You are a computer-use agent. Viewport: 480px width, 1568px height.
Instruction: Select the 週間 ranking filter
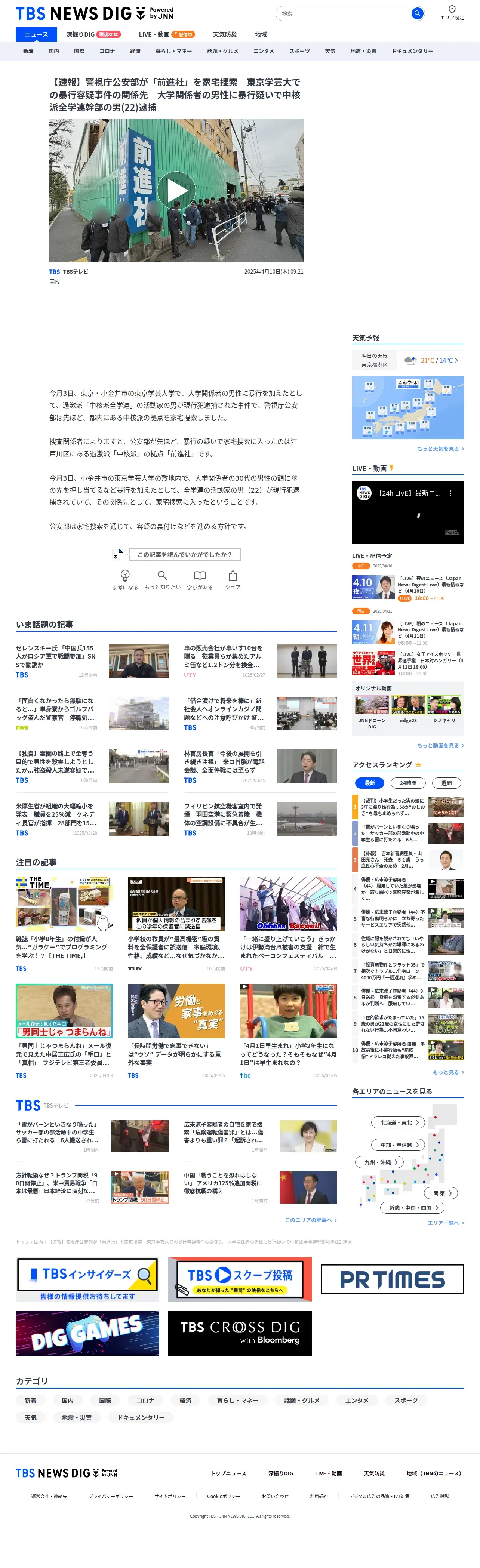[x=446, y=783]
